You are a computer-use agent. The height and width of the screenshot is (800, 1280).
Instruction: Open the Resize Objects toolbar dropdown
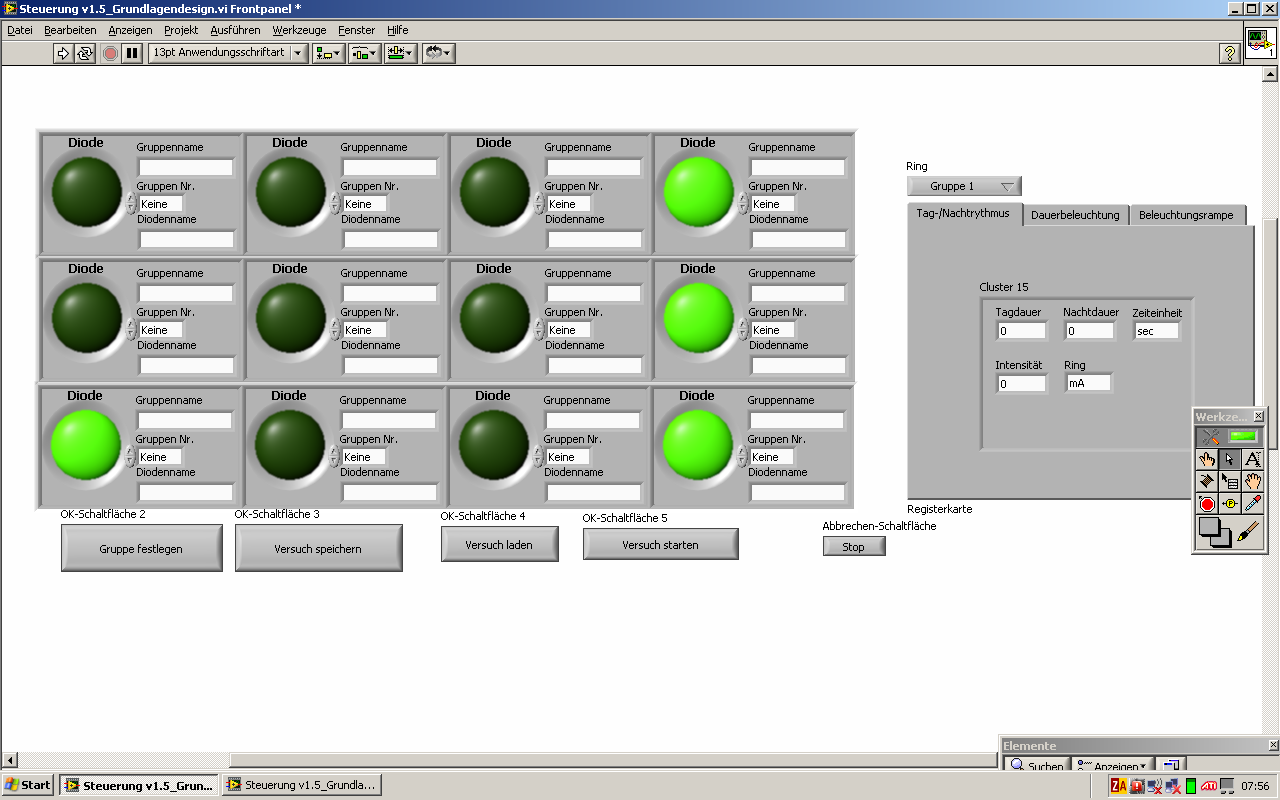pos(401,53)
